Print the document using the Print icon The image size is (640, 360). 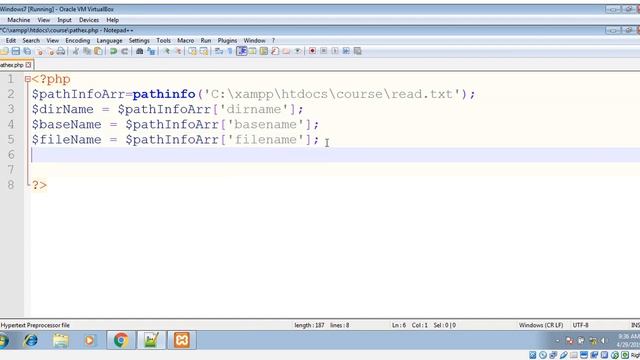pyautogui.click(x=61, y=51)
